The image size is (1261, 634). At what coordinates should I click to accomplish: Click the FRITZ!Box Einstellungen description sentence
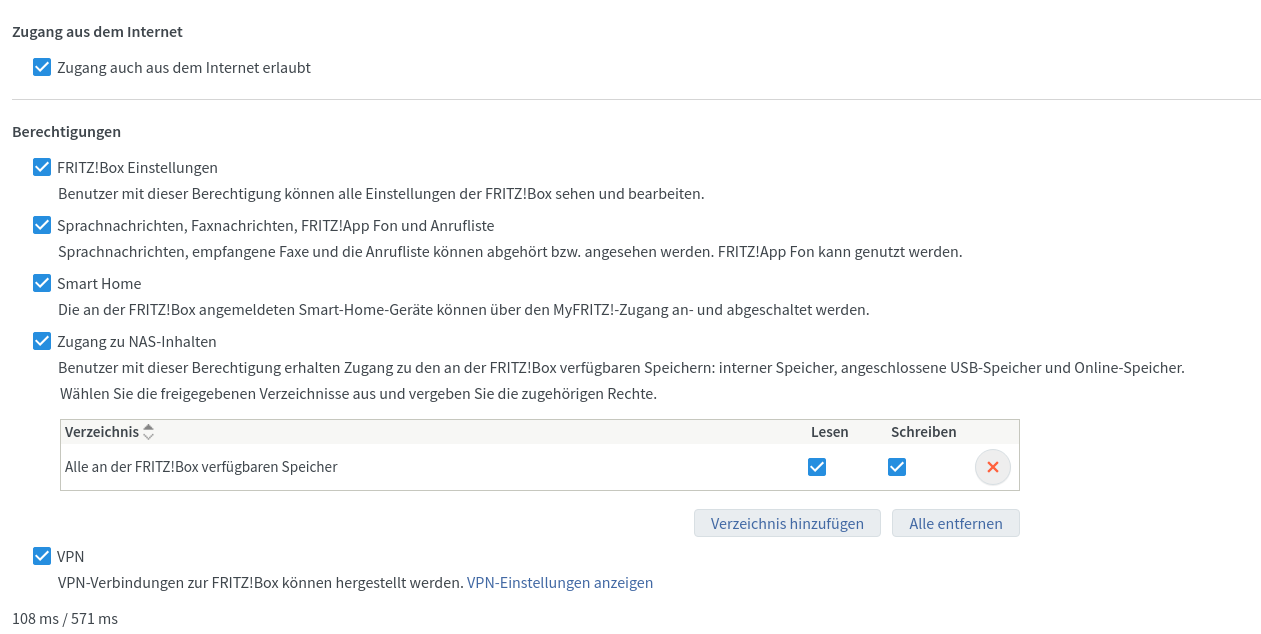(x=381, y=193)
